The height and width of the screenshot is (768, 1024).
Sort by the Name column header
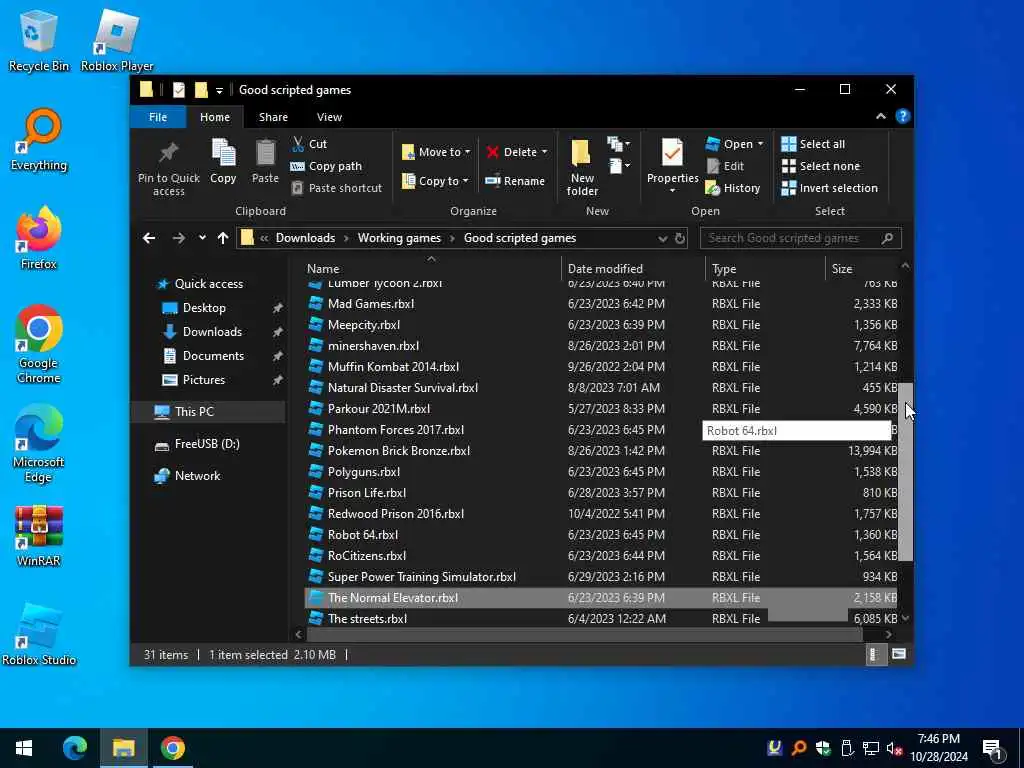coord(431,268)
